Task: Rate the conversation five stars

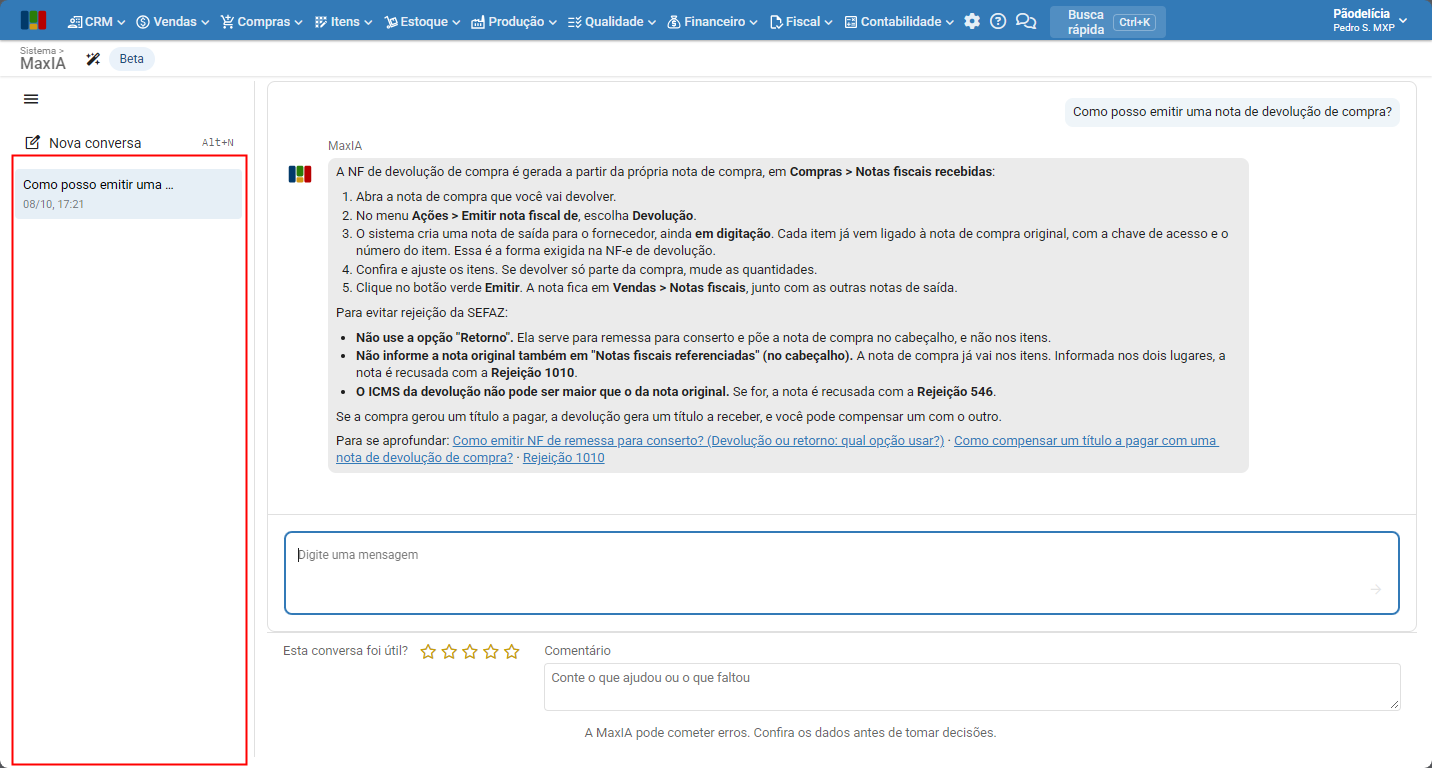Action: pyautogui.click(x=512, y=652)
